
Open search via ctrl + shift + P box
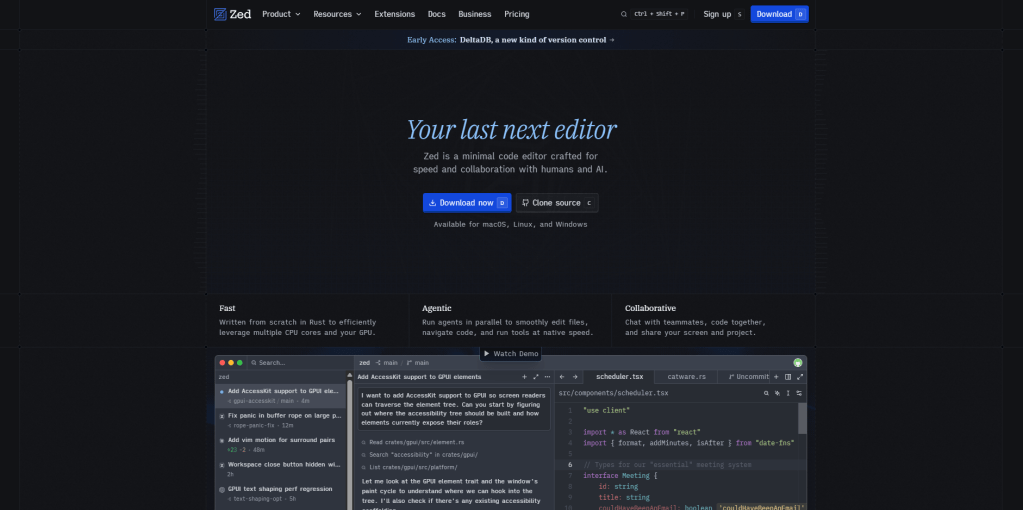(x=658, y=14)
